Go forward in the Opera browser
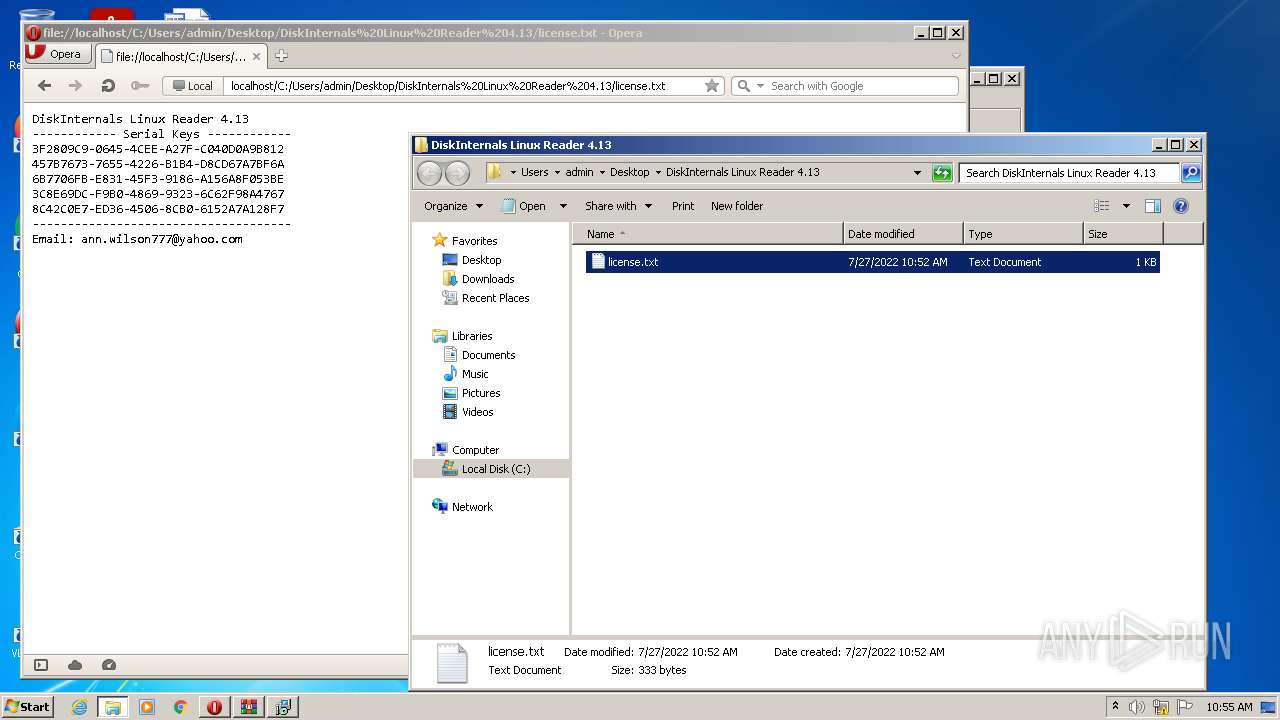Screen dimensions: 1280x720 [x=76, y=86]
